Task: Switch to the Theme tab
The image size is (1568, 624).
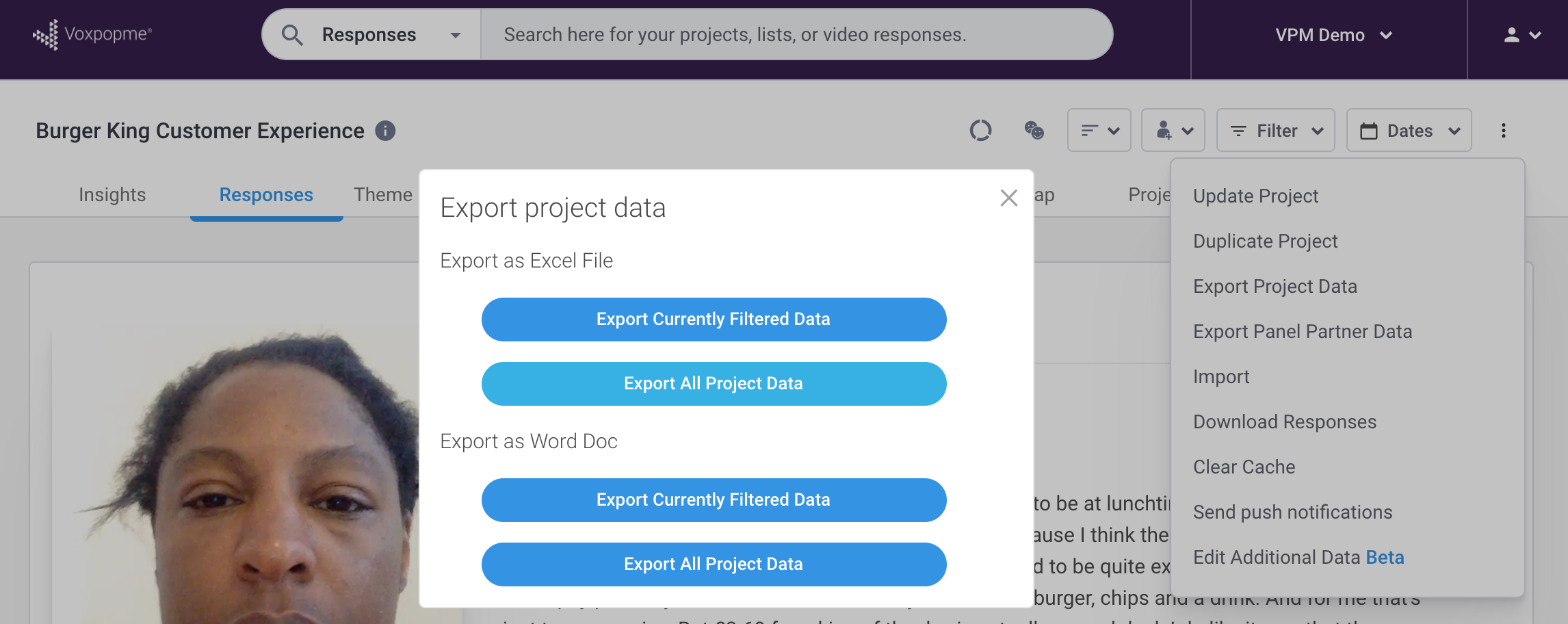Action: 383,195
